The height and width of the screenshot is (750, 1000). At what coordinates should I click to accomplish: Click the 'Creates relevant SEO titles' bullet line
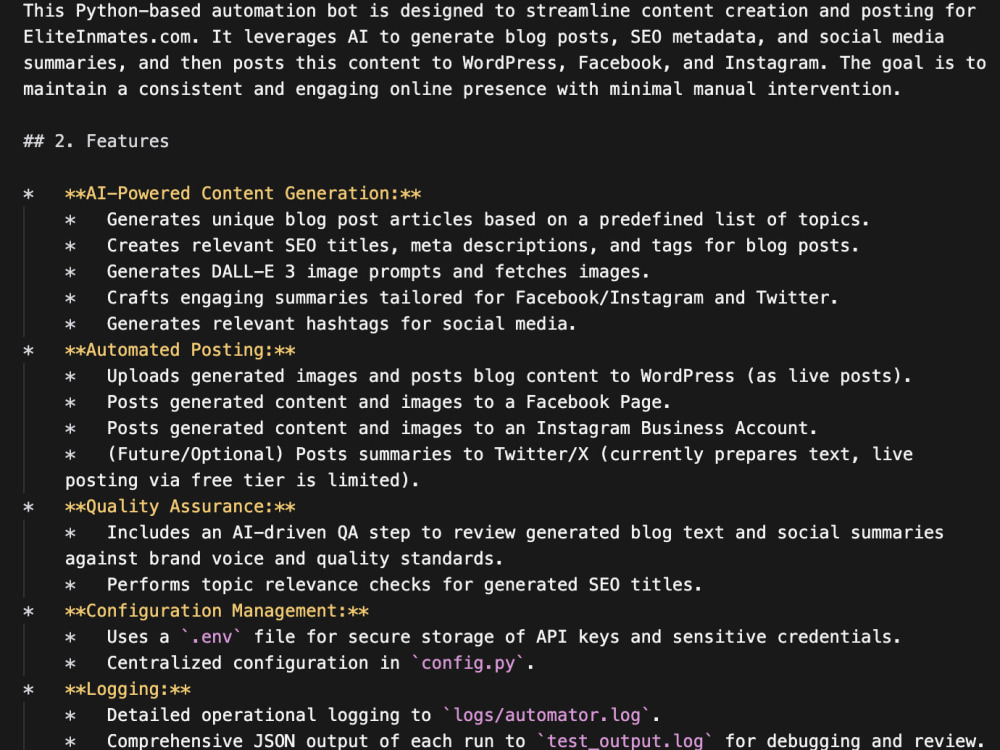coord(483,246)
